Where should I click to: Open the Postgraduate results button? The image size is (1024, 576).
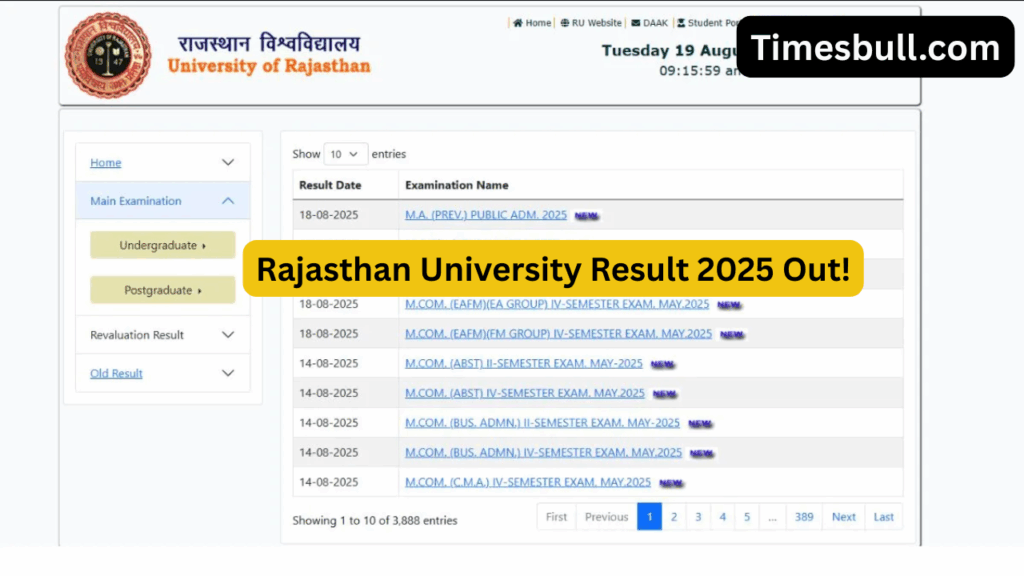click(x=162, y=290)
